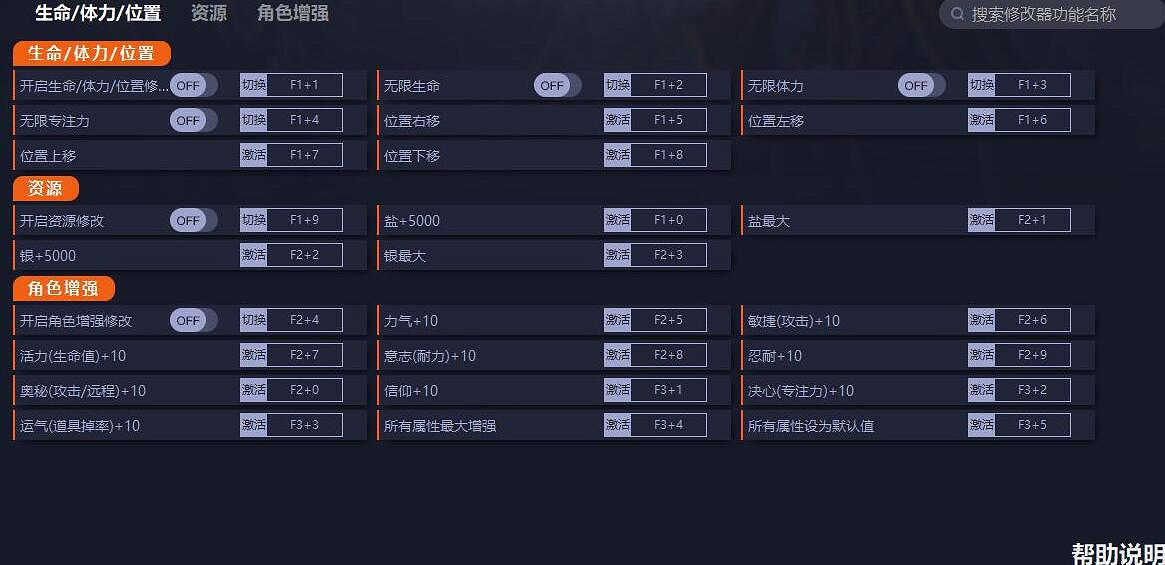
Task: Toggle 无限生命 switch on
Action: coord(557,85)
